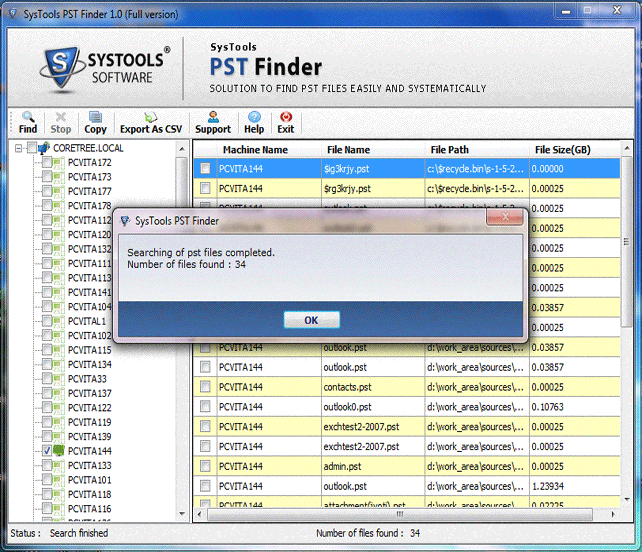Click the results list scroll-down arrow
This screenshot has height=552, width=642.
[x=626, y=499]
